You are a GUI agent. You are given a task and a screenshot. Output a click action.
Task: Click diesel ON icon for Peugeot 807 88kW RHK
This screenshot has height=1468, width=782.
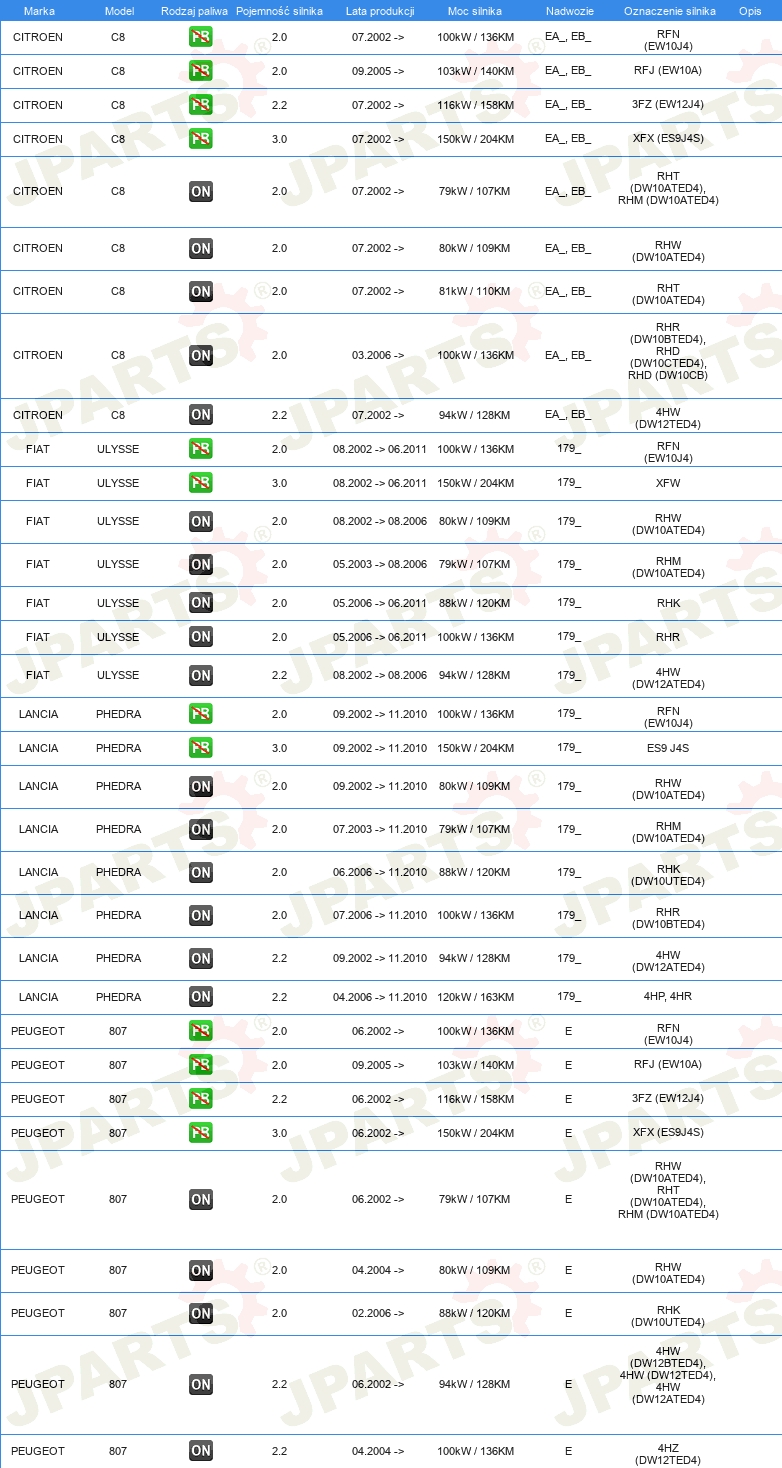pyautogui.click(x=201, y=1313)
